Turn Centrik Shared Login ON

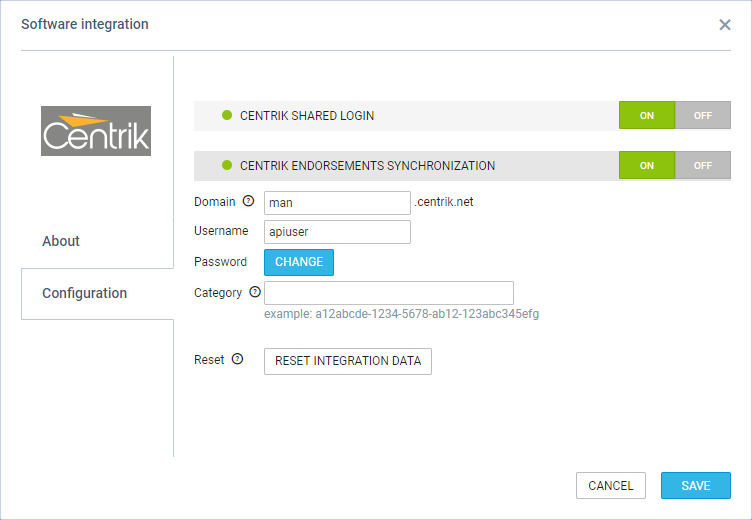tap(646, 115)
